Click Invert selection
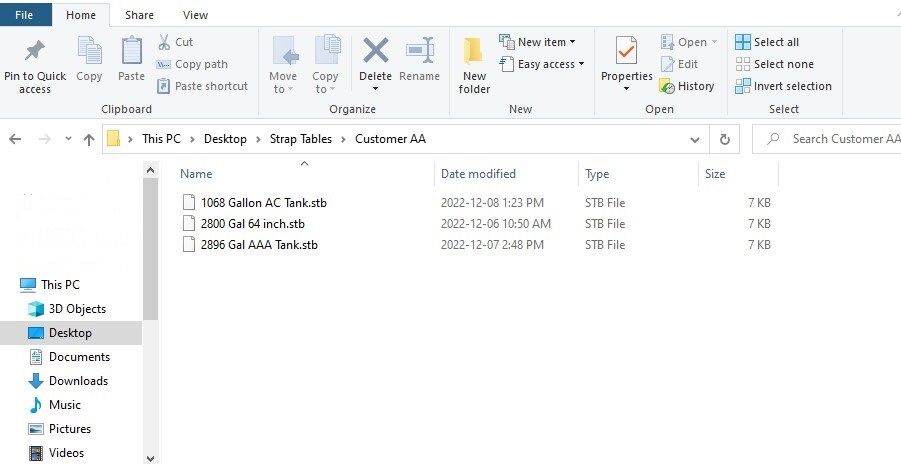This screenshot has width=901, height=464. [783, 86]
